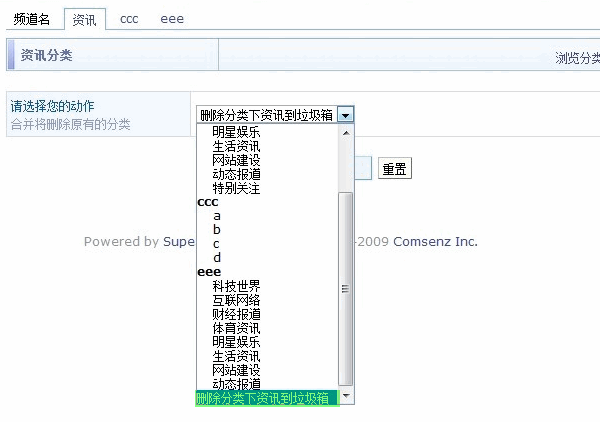The image size is (600, 422).
Task: Click the 浏览分类 link
Action: point(577,58)
